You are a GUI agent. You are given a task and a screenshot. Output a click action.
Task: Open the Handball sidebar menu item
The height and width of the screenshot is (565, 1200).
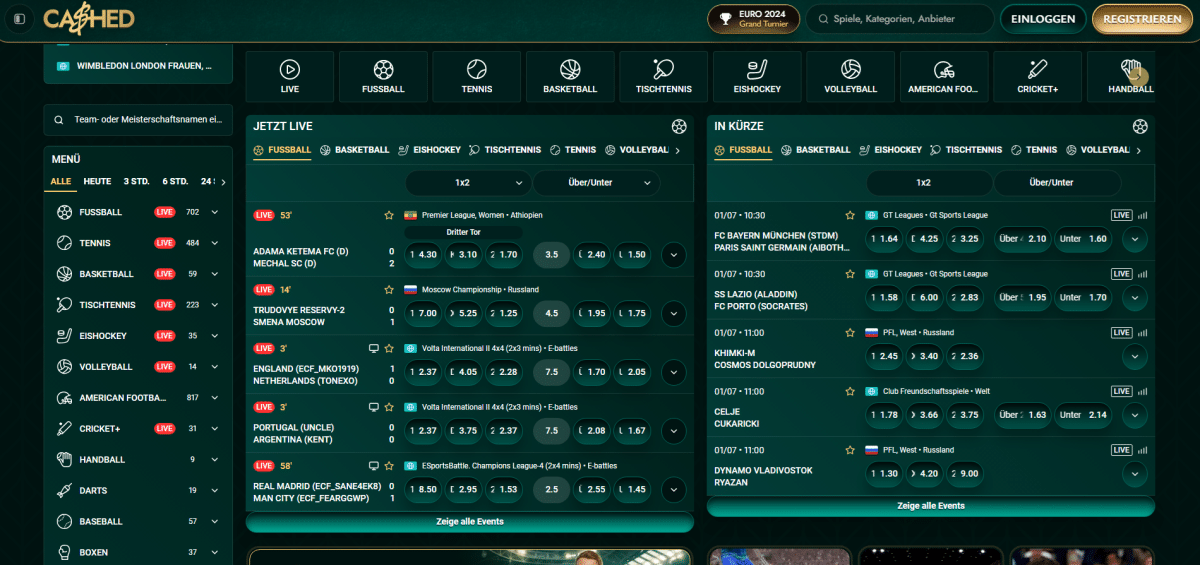click(139, 460)
